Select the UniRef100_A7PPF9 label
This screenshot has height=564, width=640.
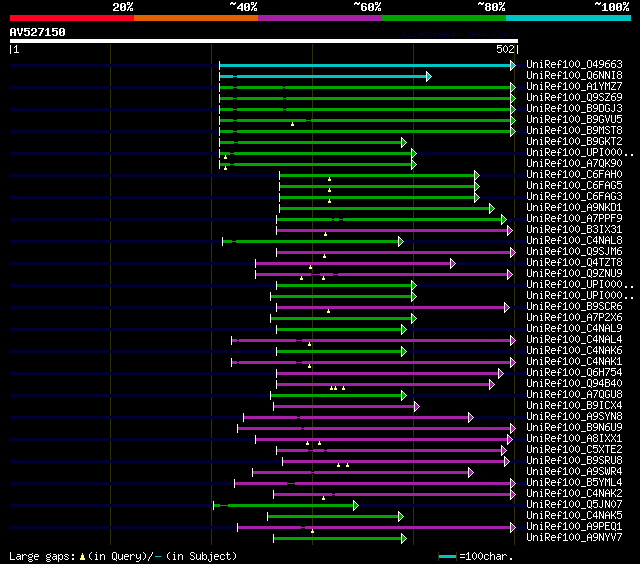(x=574, y=219)
